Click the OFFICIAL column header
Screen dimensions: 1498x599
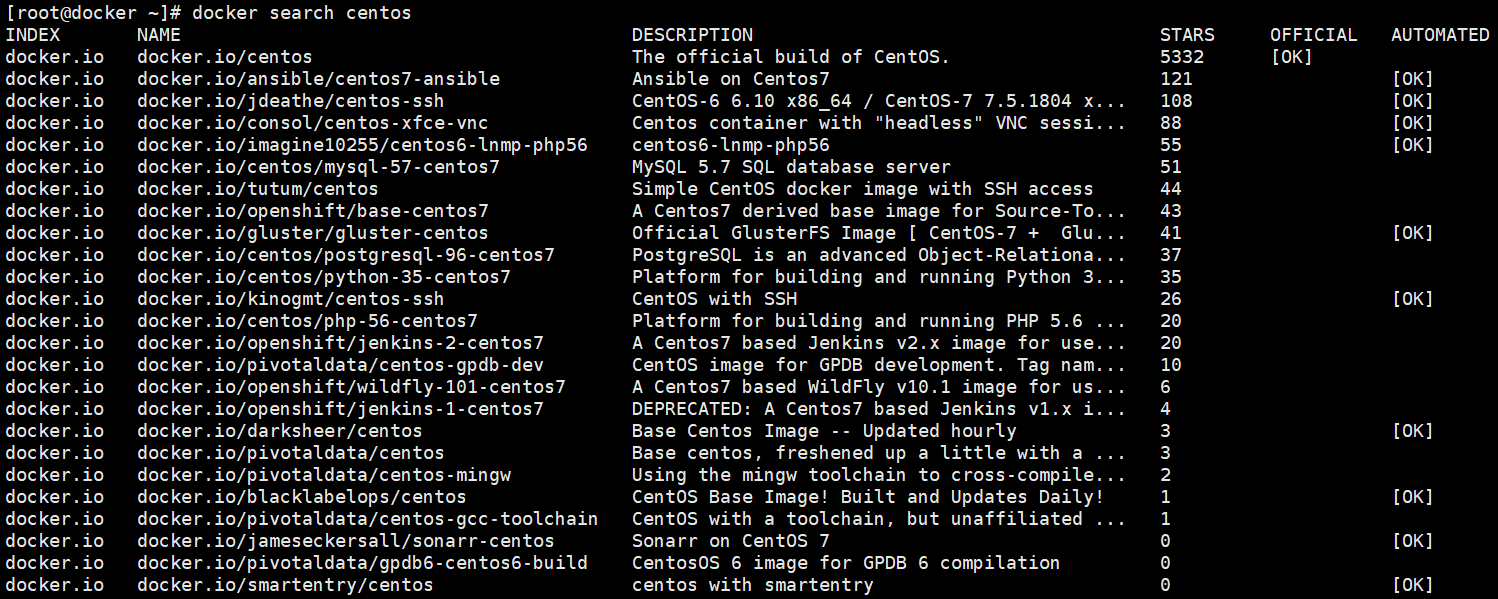pos(1314,35)
